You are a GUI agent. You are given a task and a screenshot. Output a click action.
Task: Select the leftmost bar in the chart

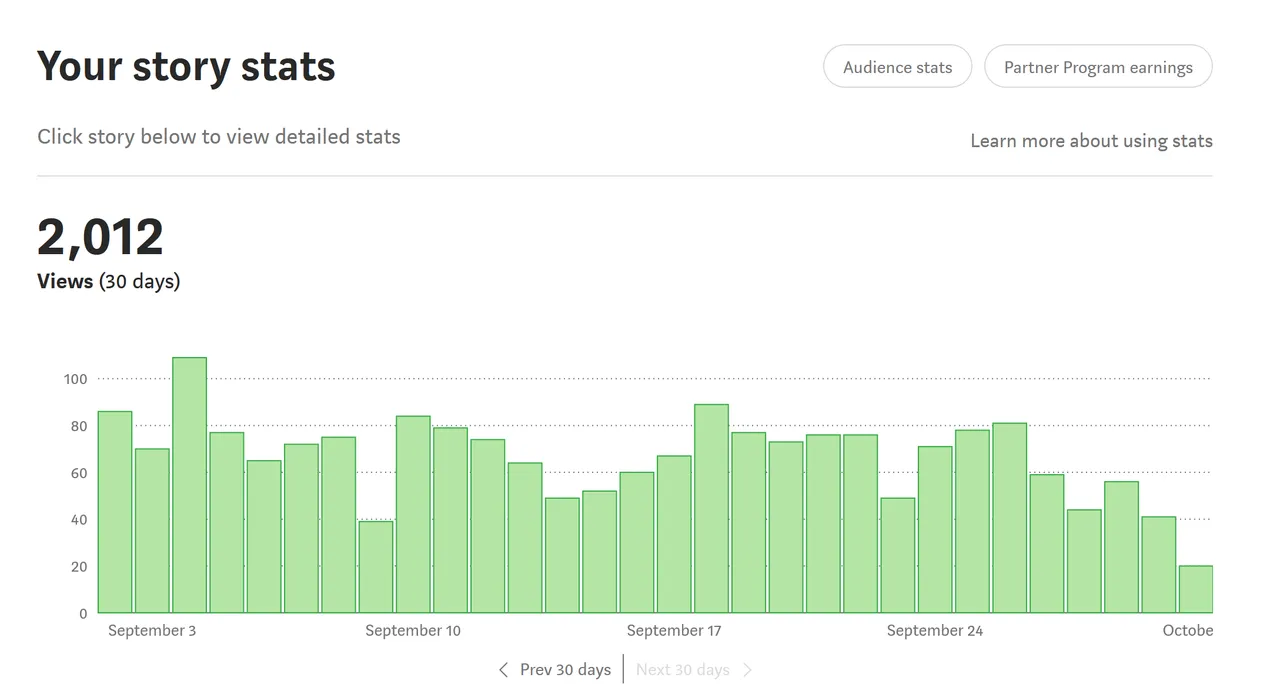click(x=115, y=512)
